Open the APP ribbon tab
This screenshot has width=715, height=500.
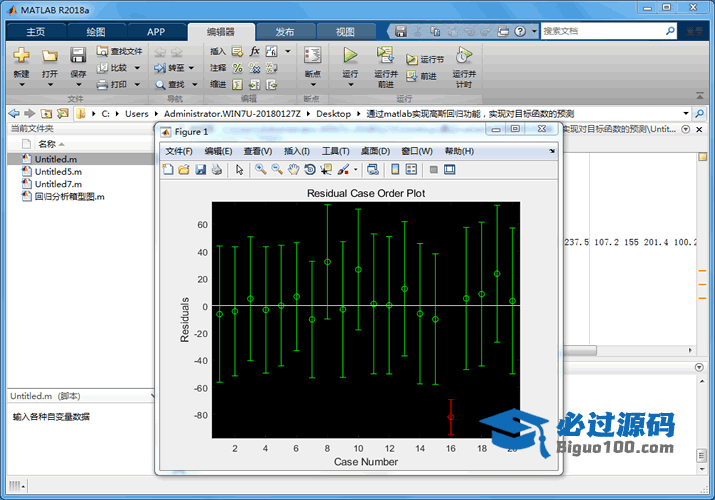156,32
